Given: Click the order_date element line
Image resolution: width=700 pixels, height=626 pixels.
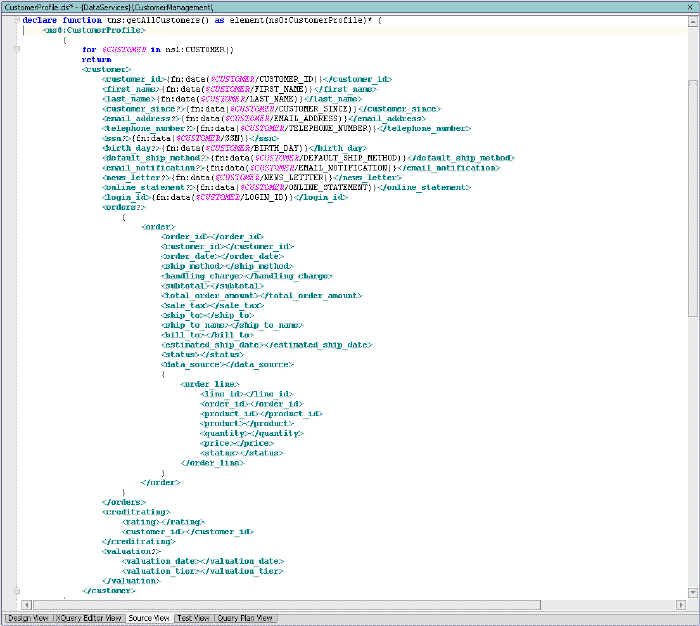Looking at the screenshot, I should pyautogui.click(x=222, y=256).
